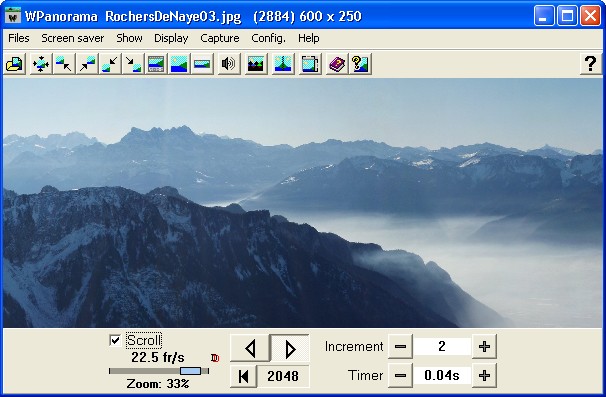Minimize the WPanorama window
This screenshot has height=397, width=606.
(544, 16)
